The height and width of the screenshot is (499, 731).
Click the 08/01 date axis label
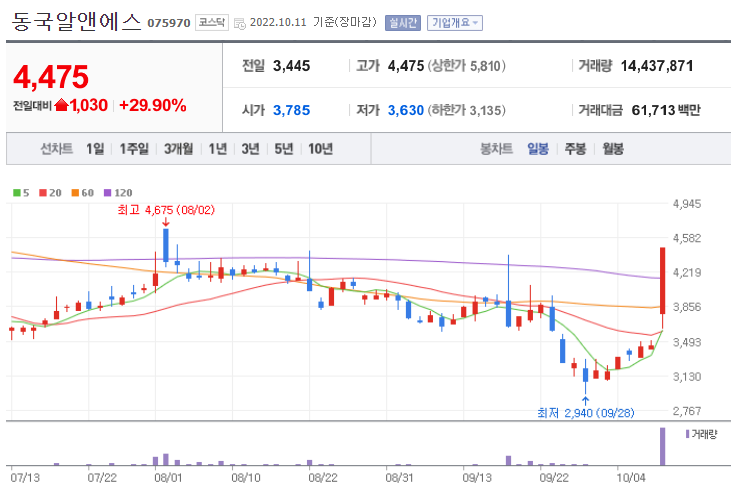[x=168, y=478]
